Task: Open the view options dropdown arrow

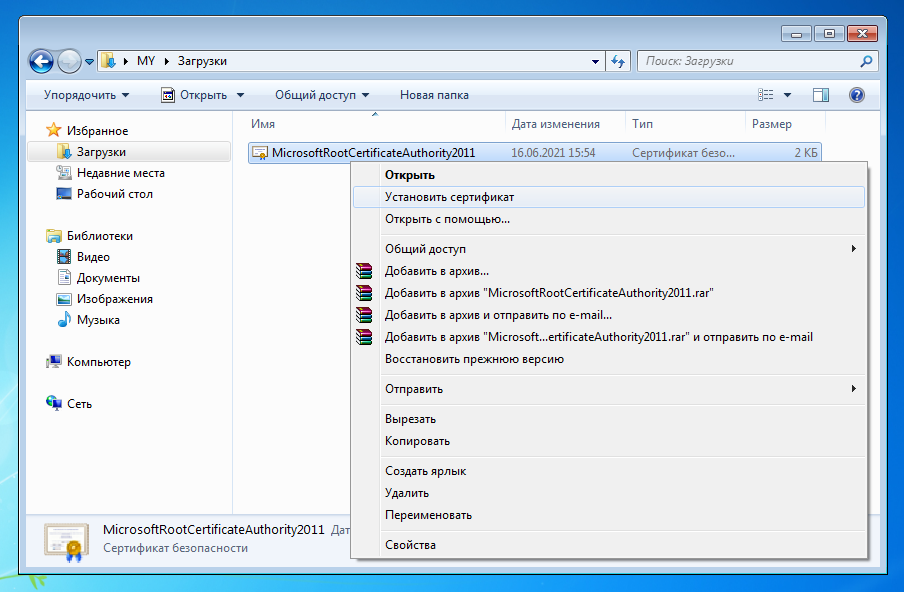Action: coord(788,95)
